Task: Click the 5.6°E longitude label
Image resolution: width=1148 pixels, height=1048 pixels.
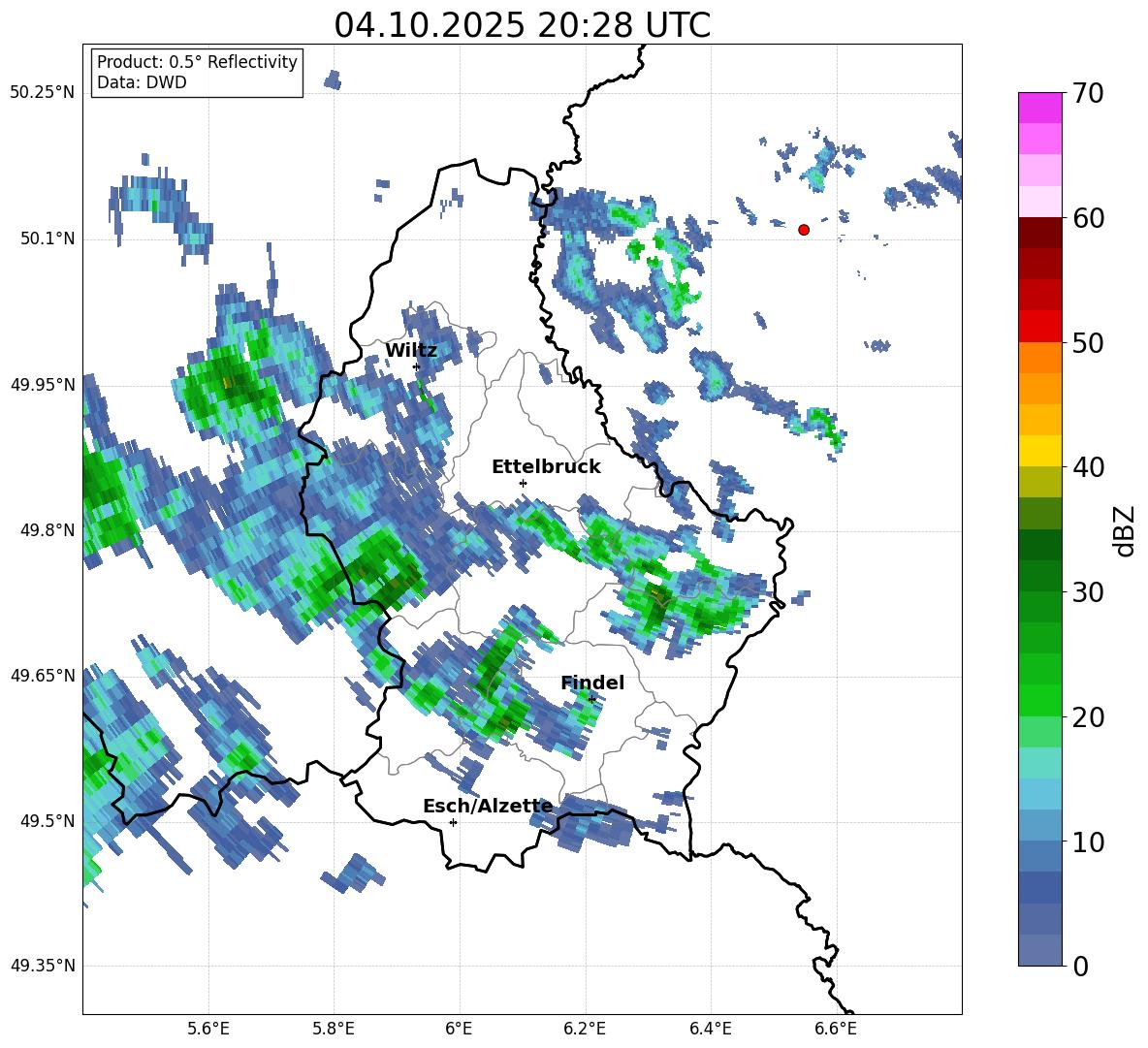Action: (x=208, y=1029)
